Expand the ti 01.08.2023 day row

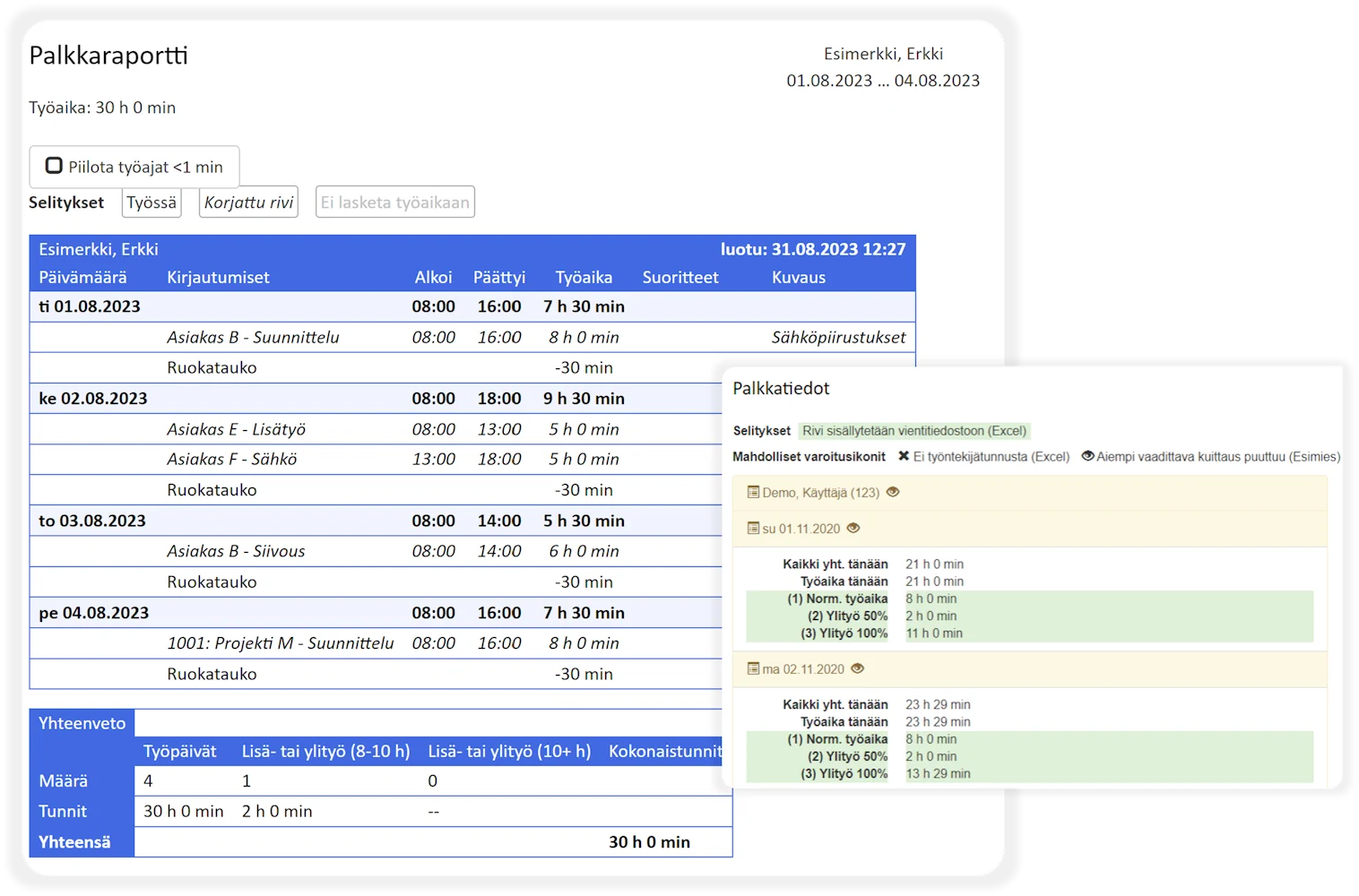[x=90, y=306]
